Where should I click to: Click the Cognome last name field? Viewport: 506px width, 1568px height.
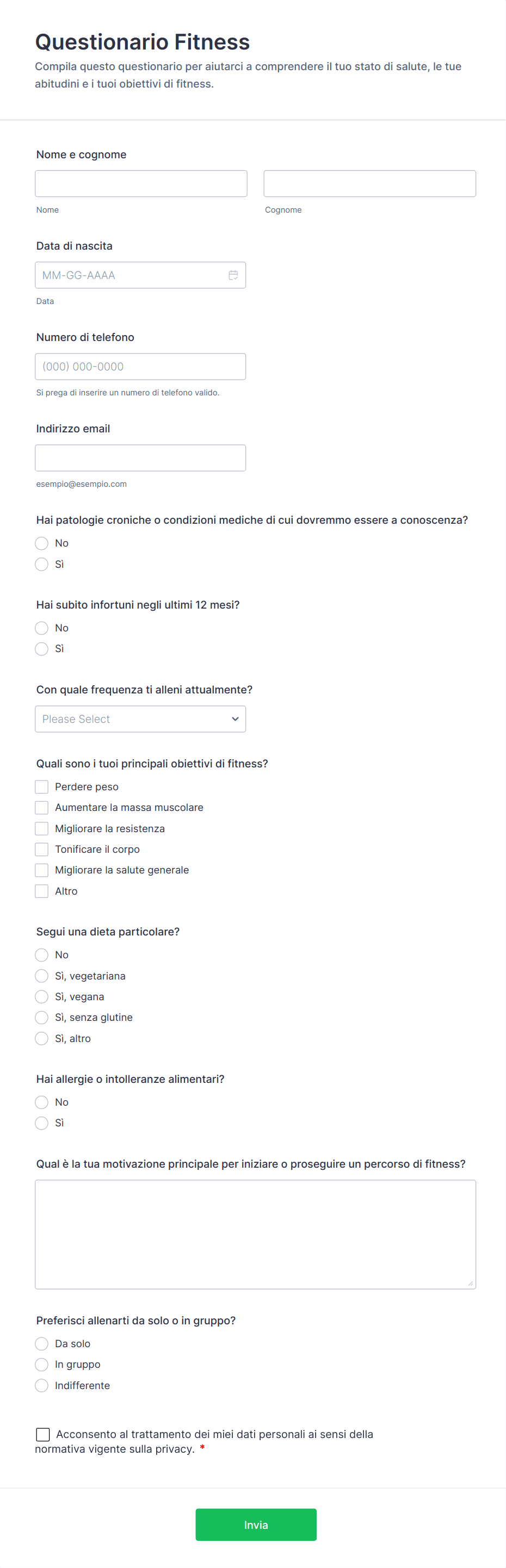pyautogui.click(x=369, y=183)
